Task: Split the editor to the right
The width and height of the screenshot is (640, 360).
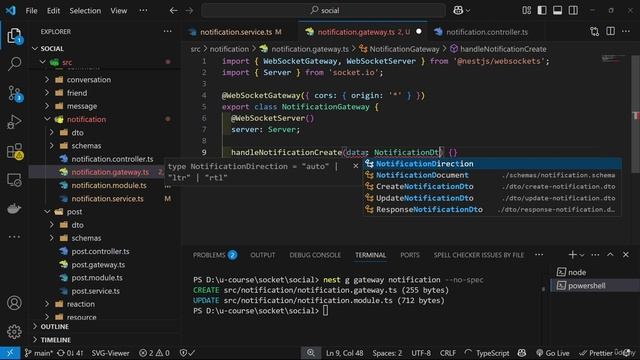Action: (x=611, y=32)
